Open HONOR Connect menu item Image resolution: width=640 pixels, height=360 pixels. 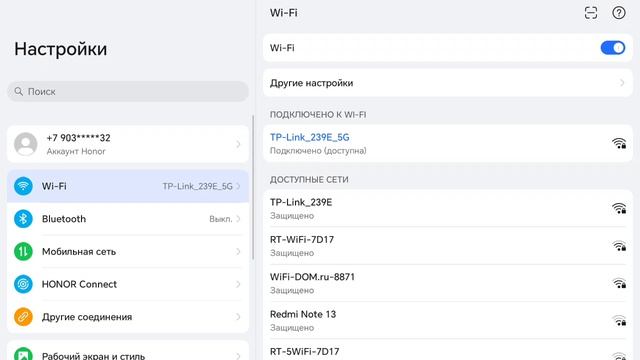[128, 284]
